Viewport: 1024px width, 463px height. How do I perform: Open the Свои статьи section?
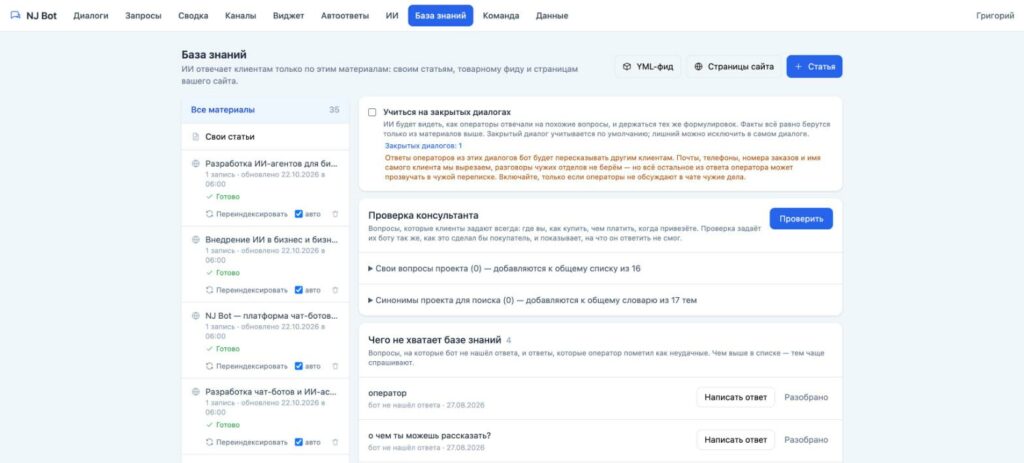tap(265, 136)
